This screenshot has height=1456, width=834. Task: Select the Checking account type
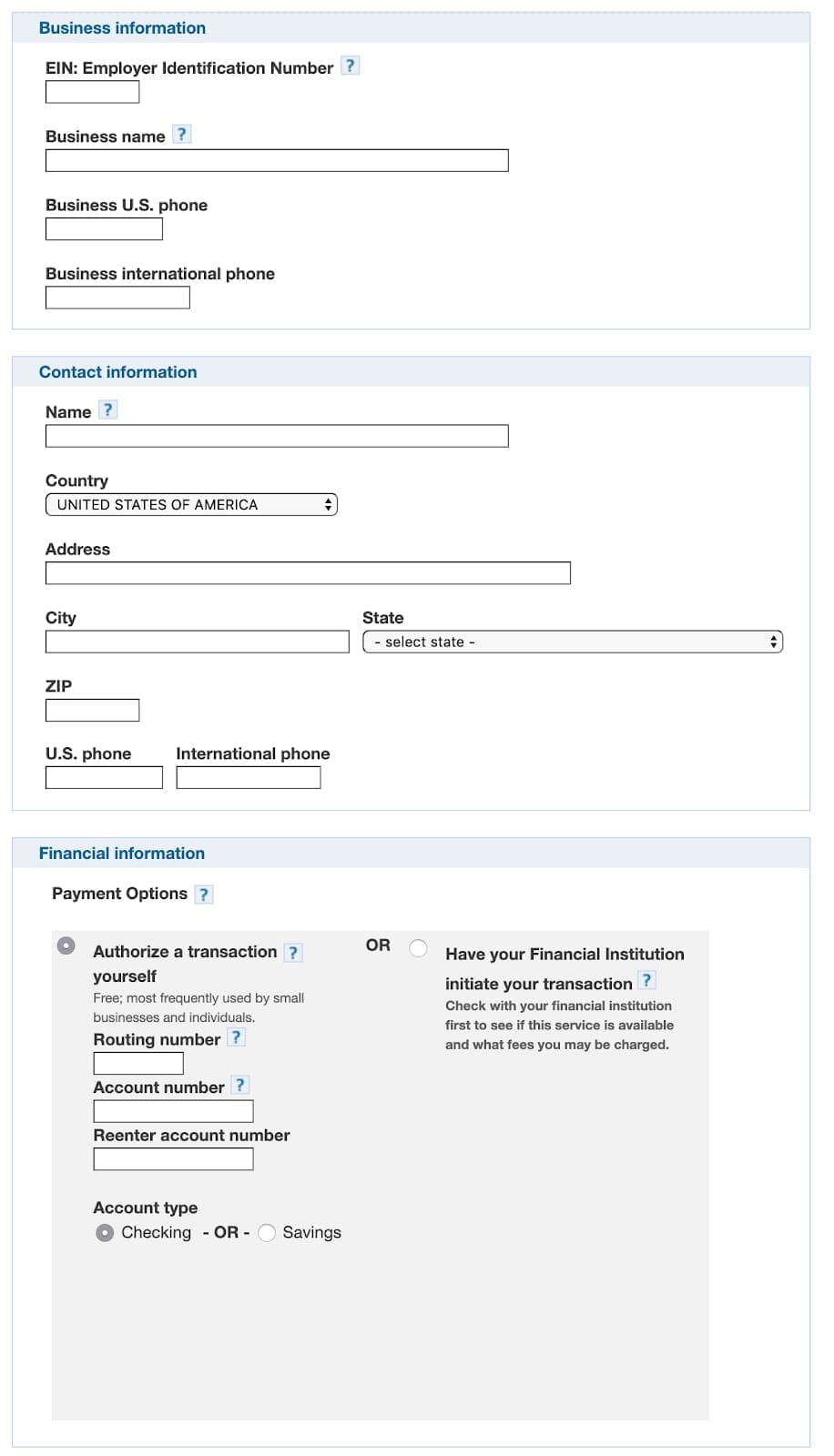click(x=105, y=1232)
